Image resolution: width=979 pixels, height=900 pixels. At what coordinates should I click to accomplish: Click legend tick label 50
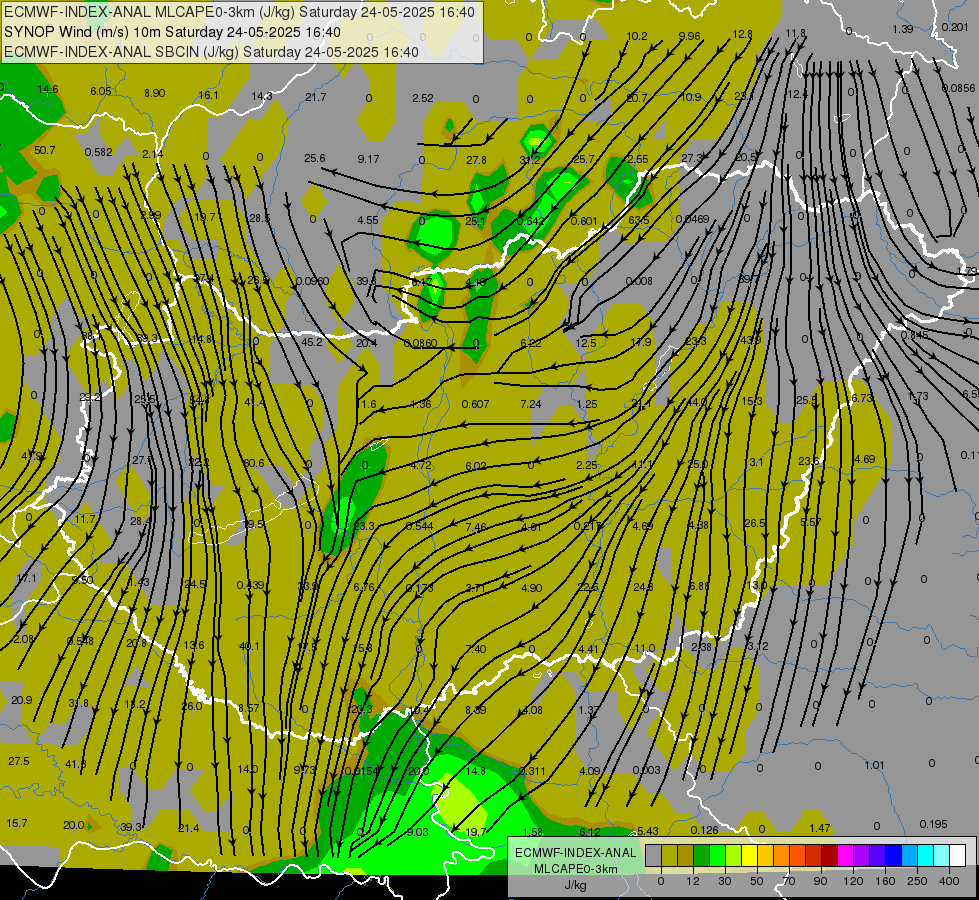pos(756,881)
